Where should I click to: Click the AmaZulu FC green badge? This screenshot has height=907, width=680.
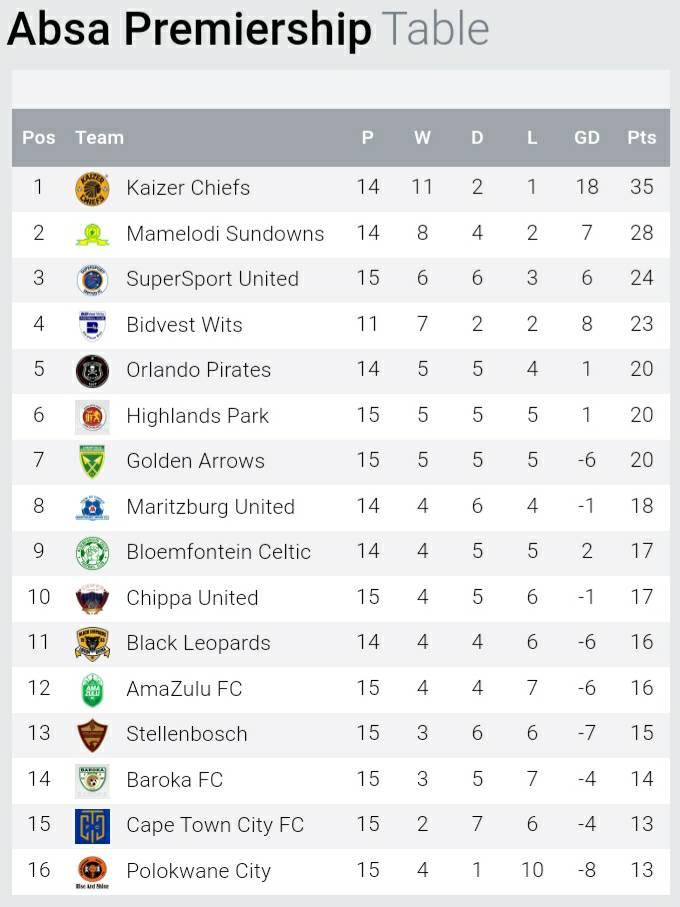[x=93, y=690]
